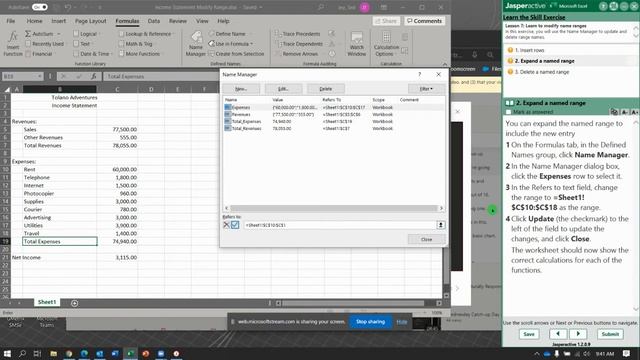Screen dimensions: 640x360
Task: Click the Comments button
Action: 424,21
